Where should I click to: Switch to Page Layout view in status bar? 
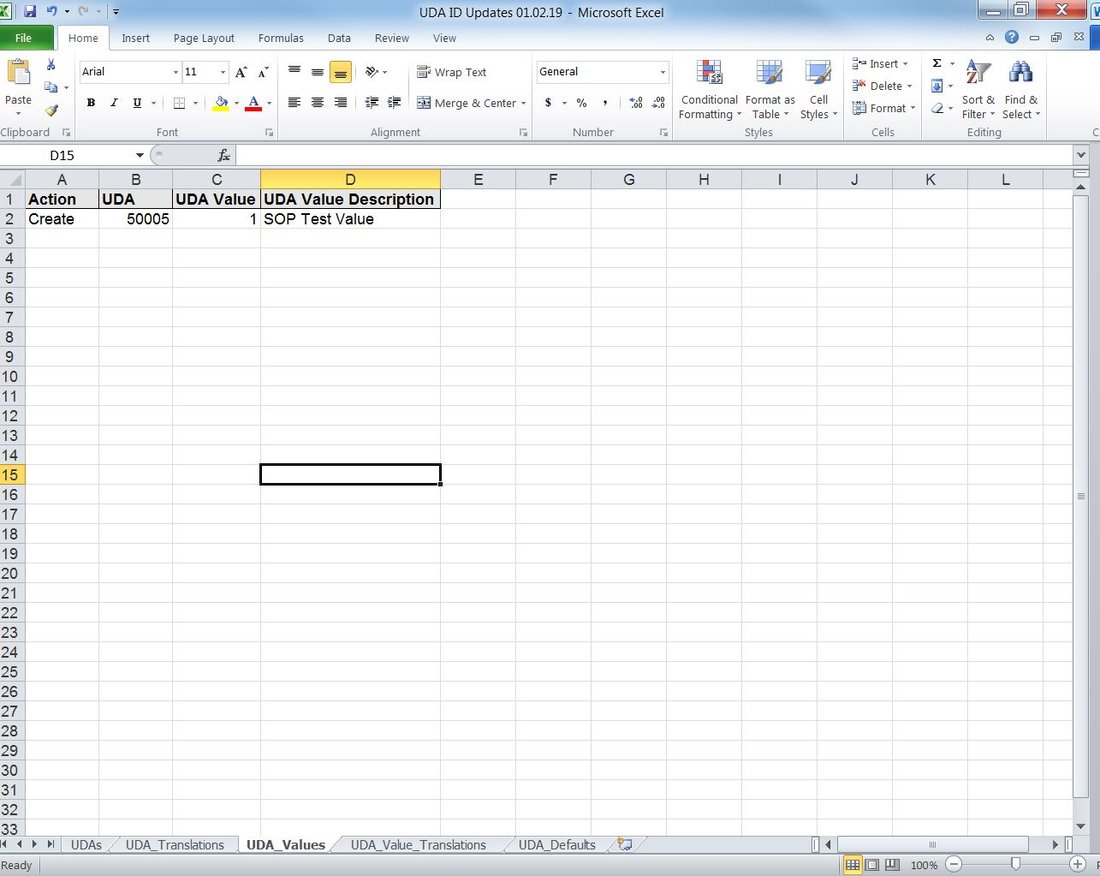pyautogui.click(x=872, y=865)
